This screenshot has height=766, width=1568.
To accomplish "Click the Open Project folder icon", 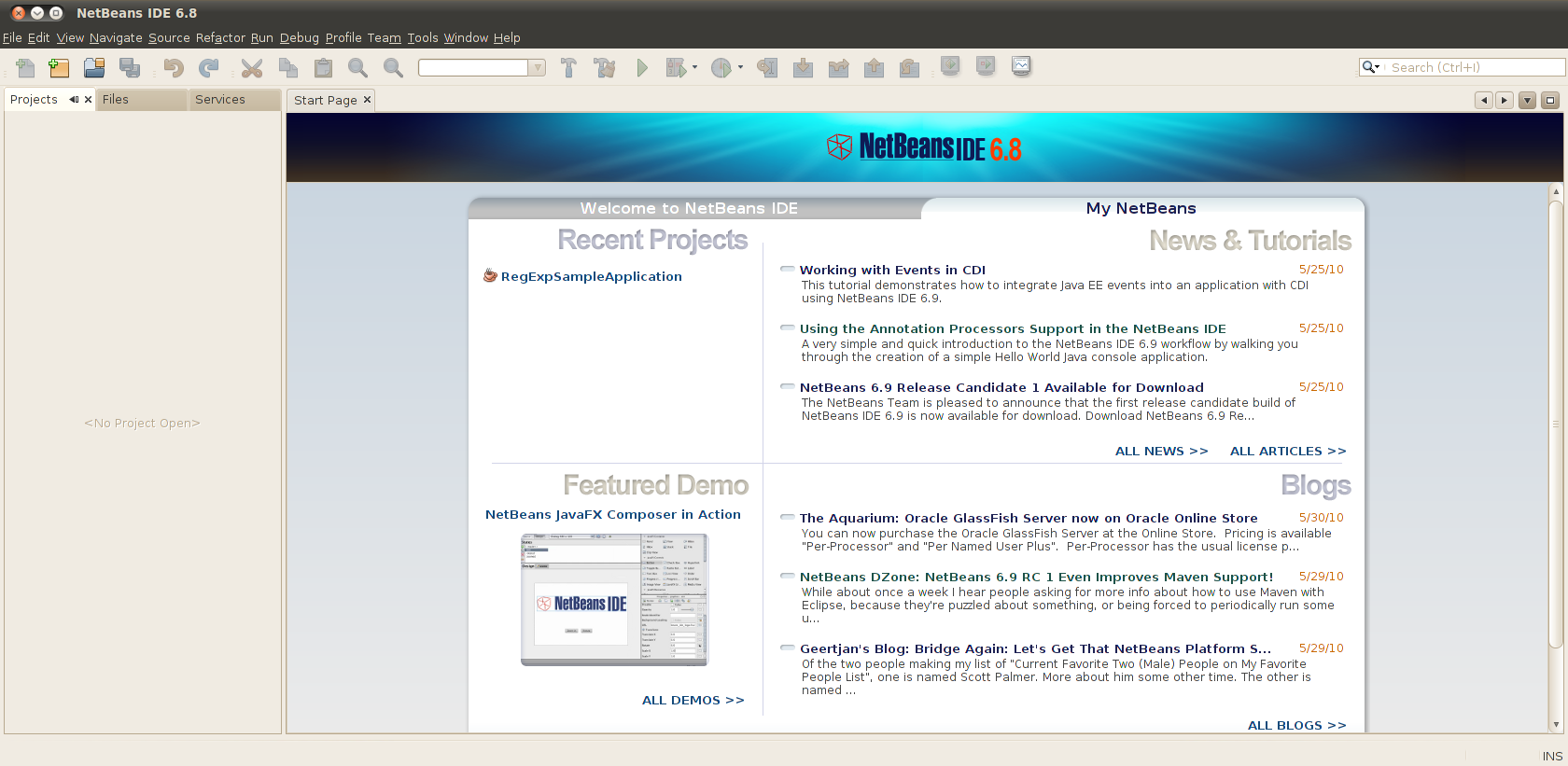I will tap(94, 68).
